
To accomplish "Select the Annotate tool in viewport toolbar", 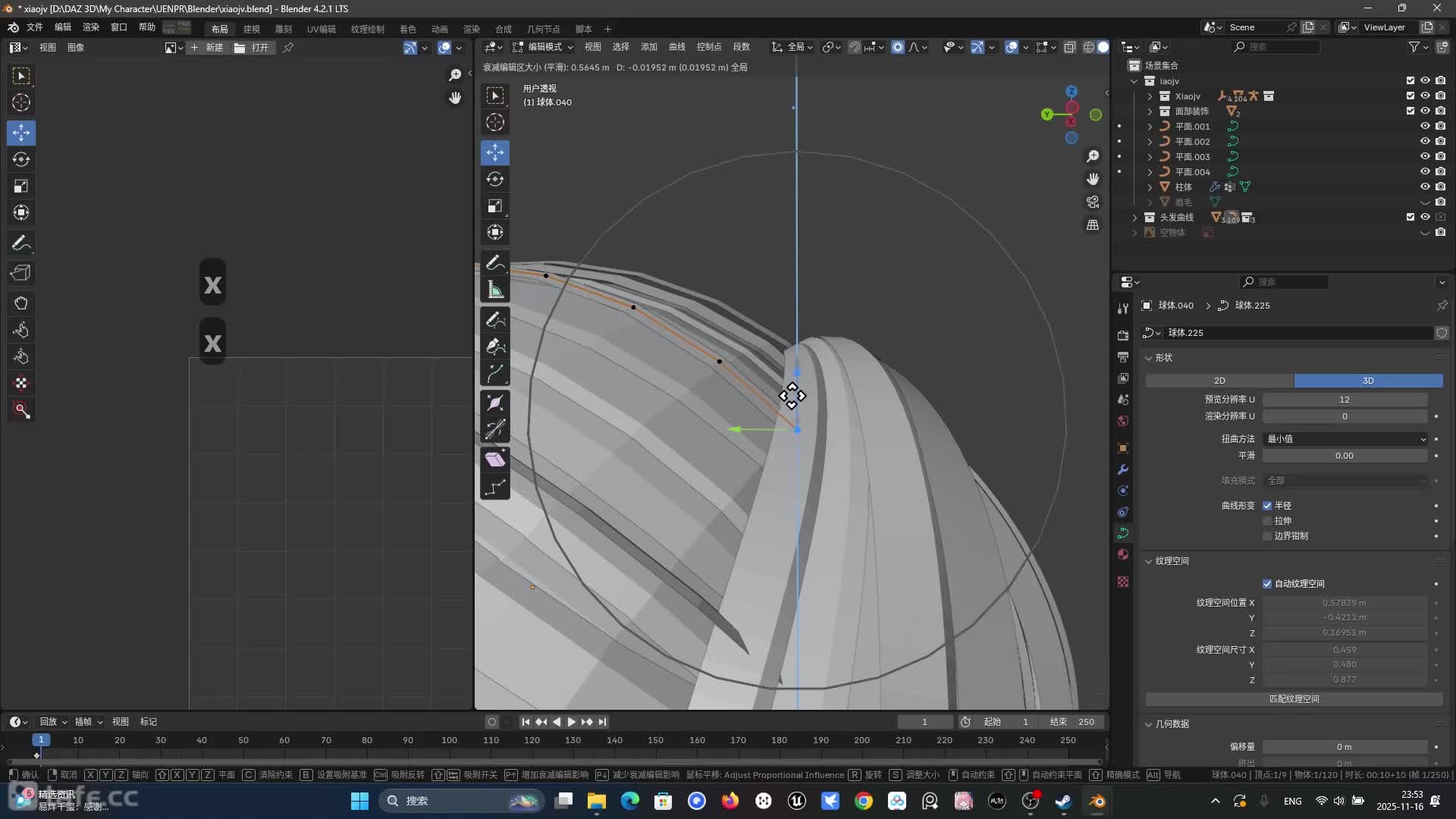I will (495, 262).
